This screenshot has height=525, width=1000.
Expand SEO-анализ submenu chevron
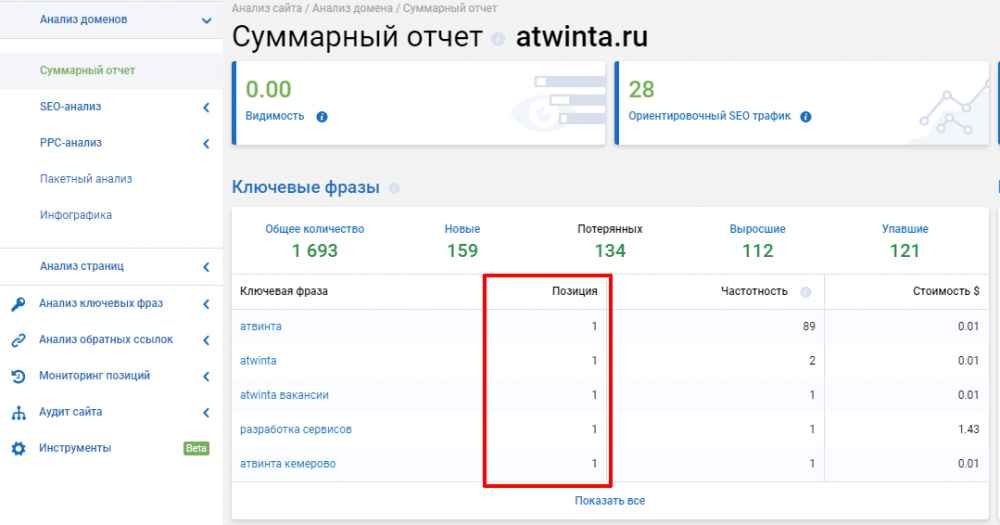point(206,107)
